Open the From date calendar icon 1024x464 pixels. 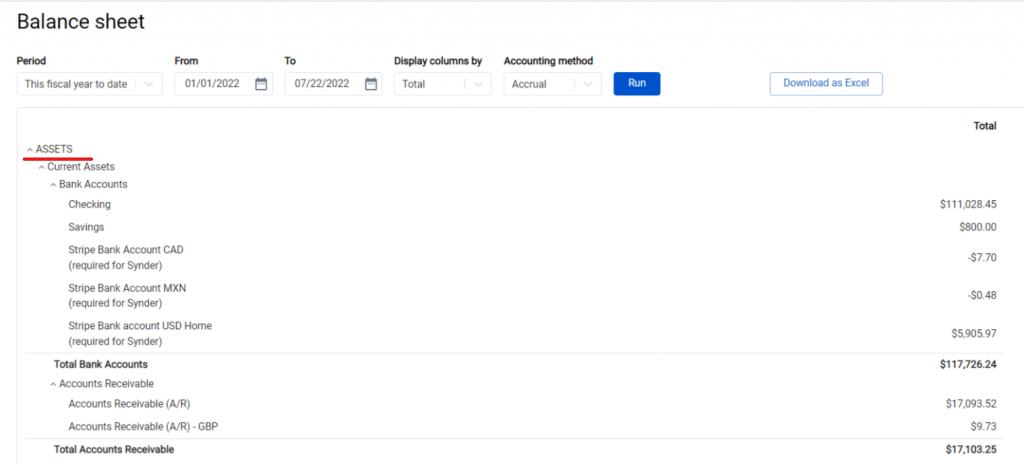pos(261,84)
